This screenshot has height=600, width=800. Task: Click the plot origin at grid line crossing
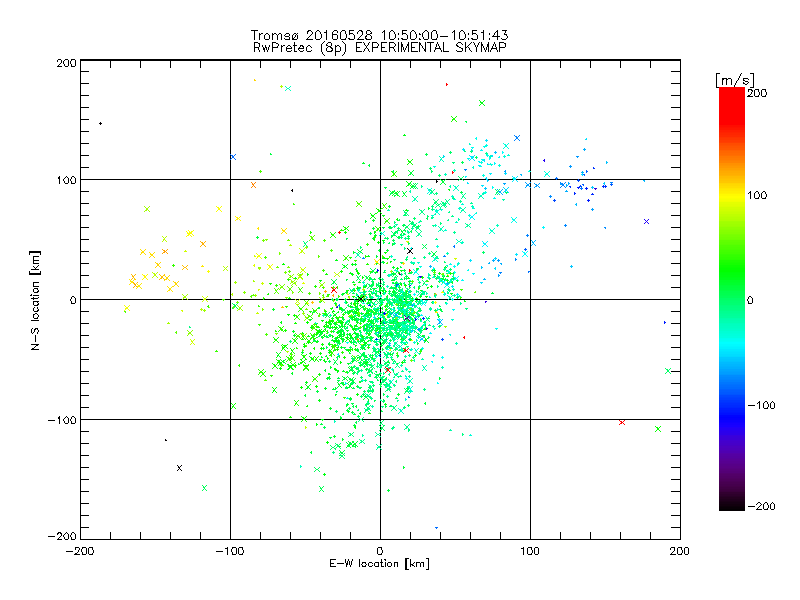(380, 299)
